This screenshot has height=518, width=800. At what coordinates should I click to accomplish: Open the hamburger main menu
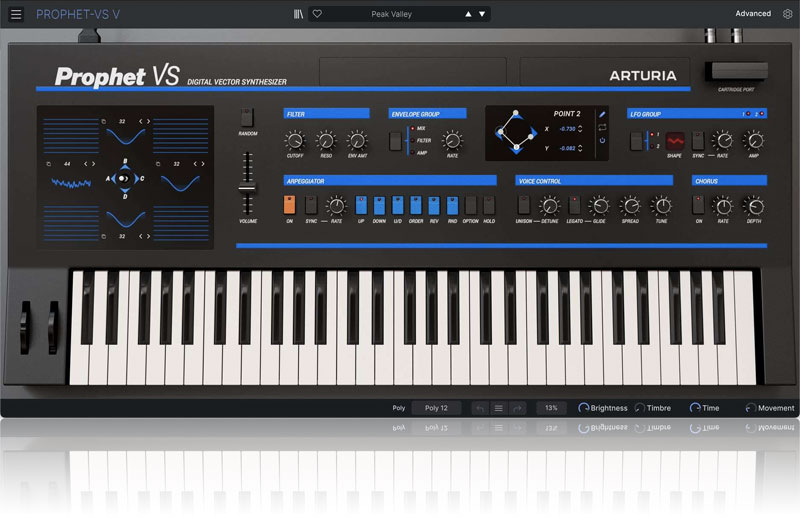[15, 14]
